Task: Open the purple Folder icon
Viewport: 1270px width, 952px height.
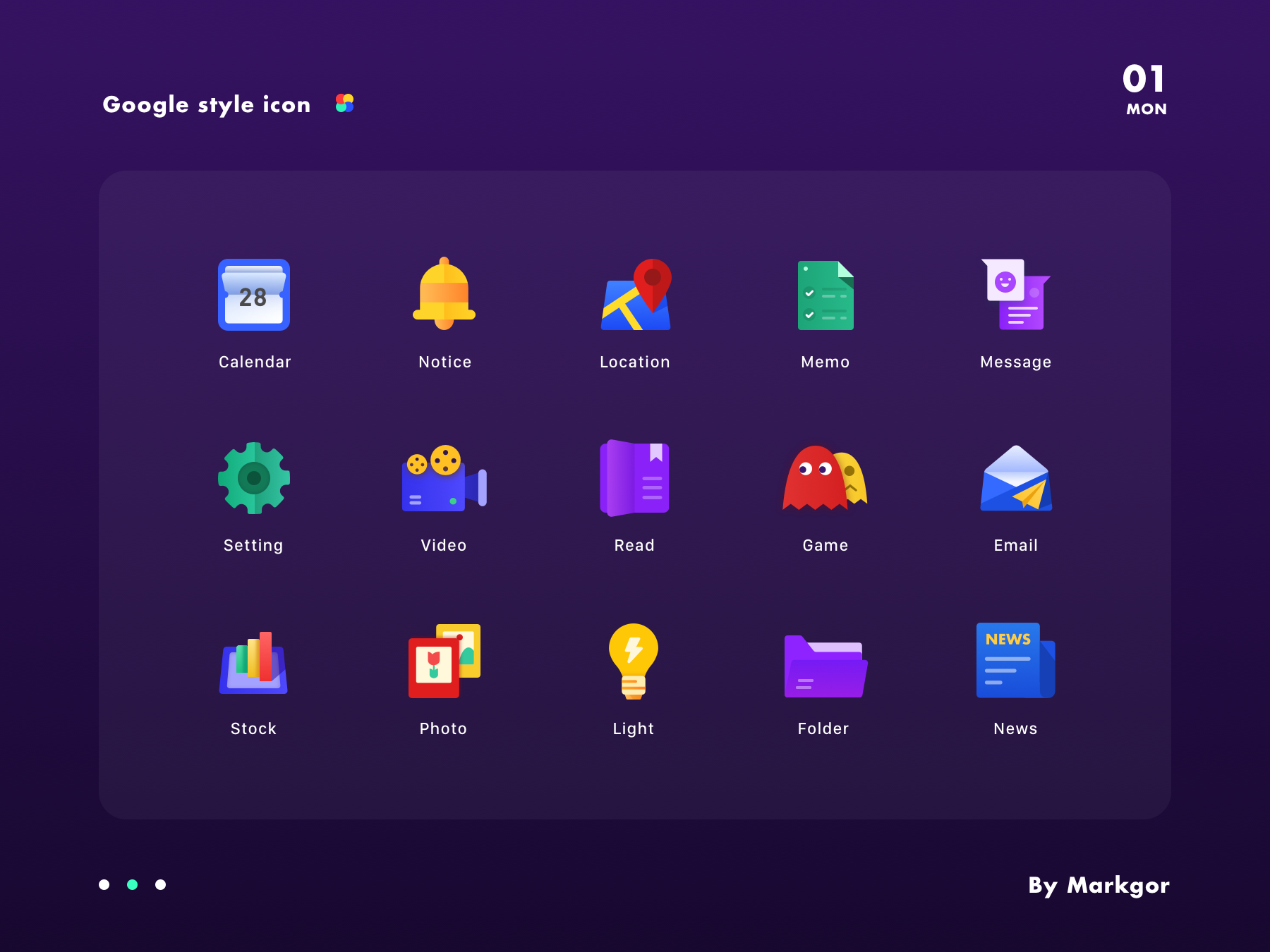Action: pyautogui.click(x=825, y=666)
